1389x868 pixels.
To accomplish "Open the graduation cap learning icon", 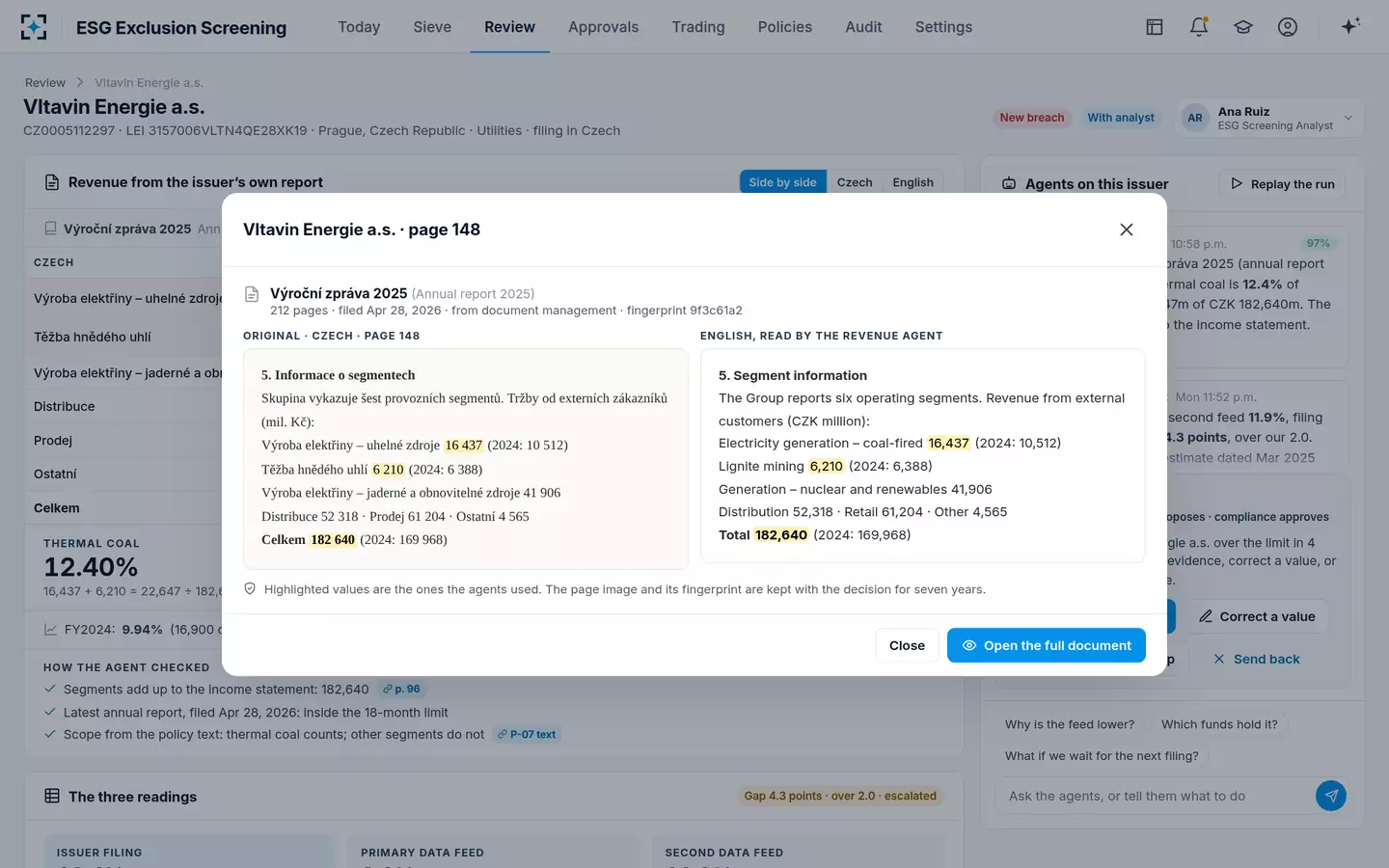I will (x=1243, y=27).
